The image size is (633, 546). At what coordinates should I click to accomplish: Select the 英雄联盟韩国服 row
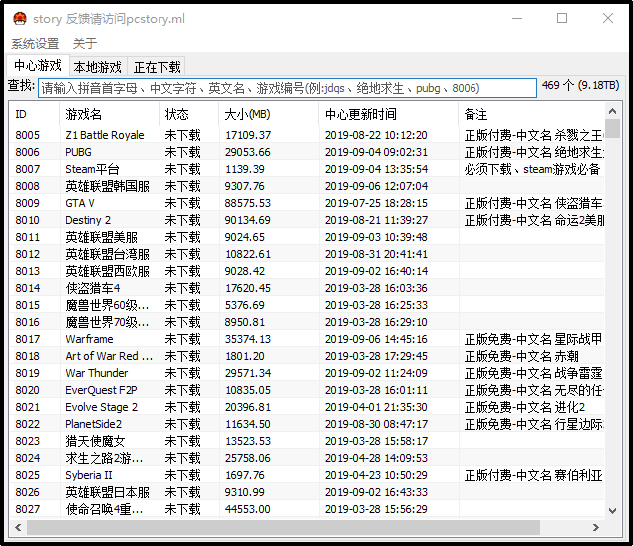point(307,186)
